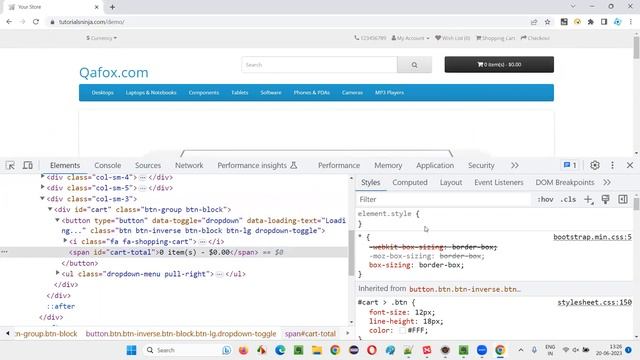Open the issues counter badge showing 1

pyautogui.click(x=570, y=165)
